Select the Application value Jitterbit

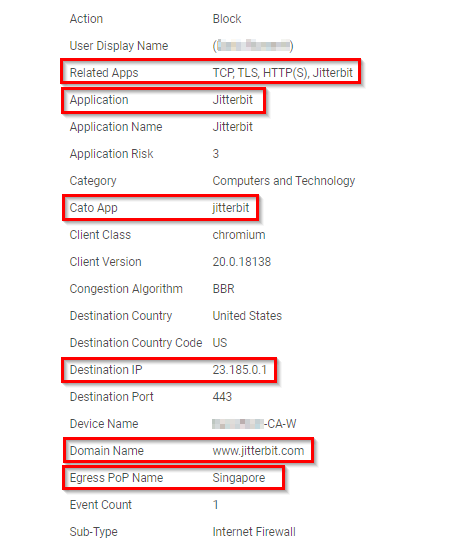(232, 100)
